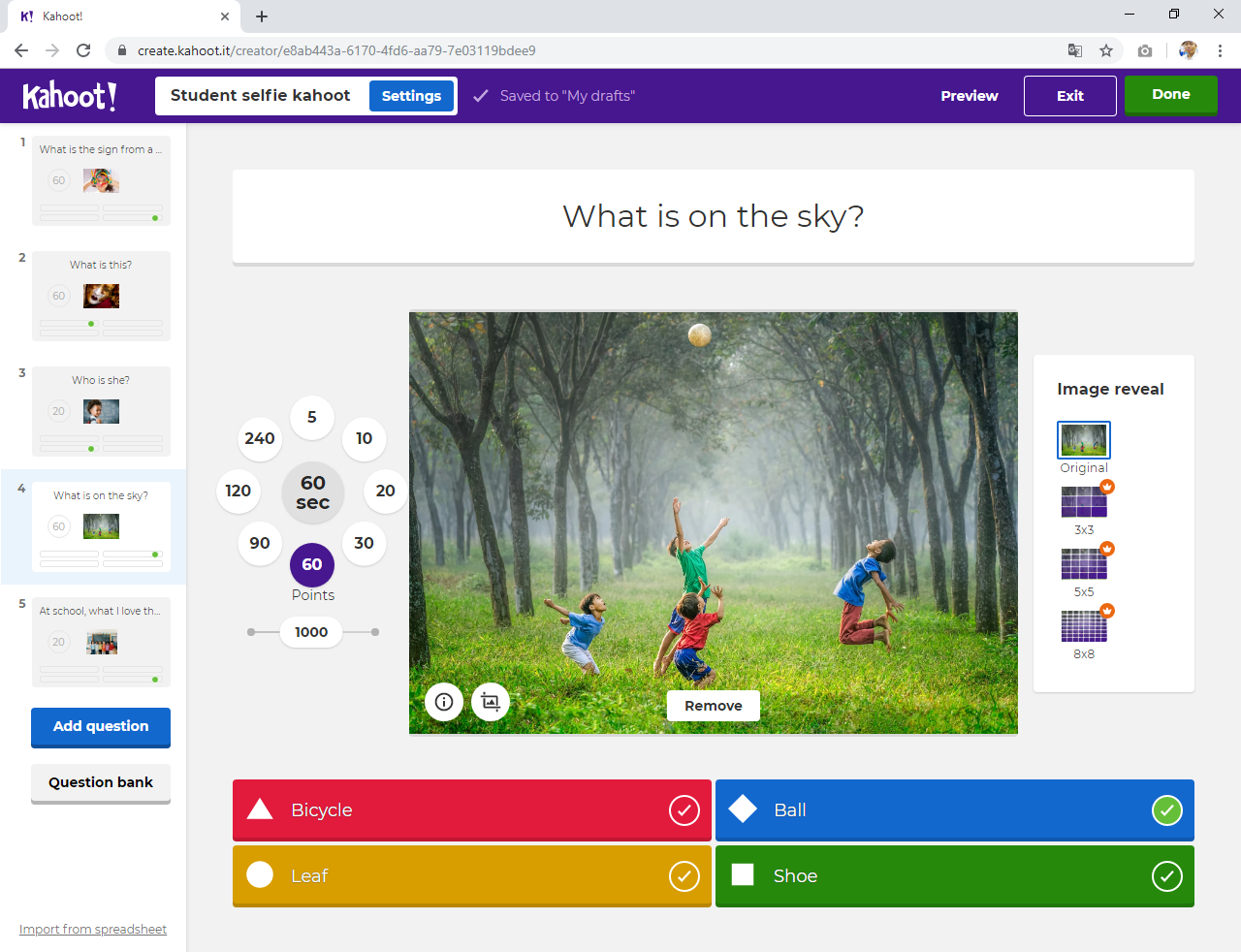Toggle Bicycle as correct answer
This screenshot has height=952, width=1241.
684,810
